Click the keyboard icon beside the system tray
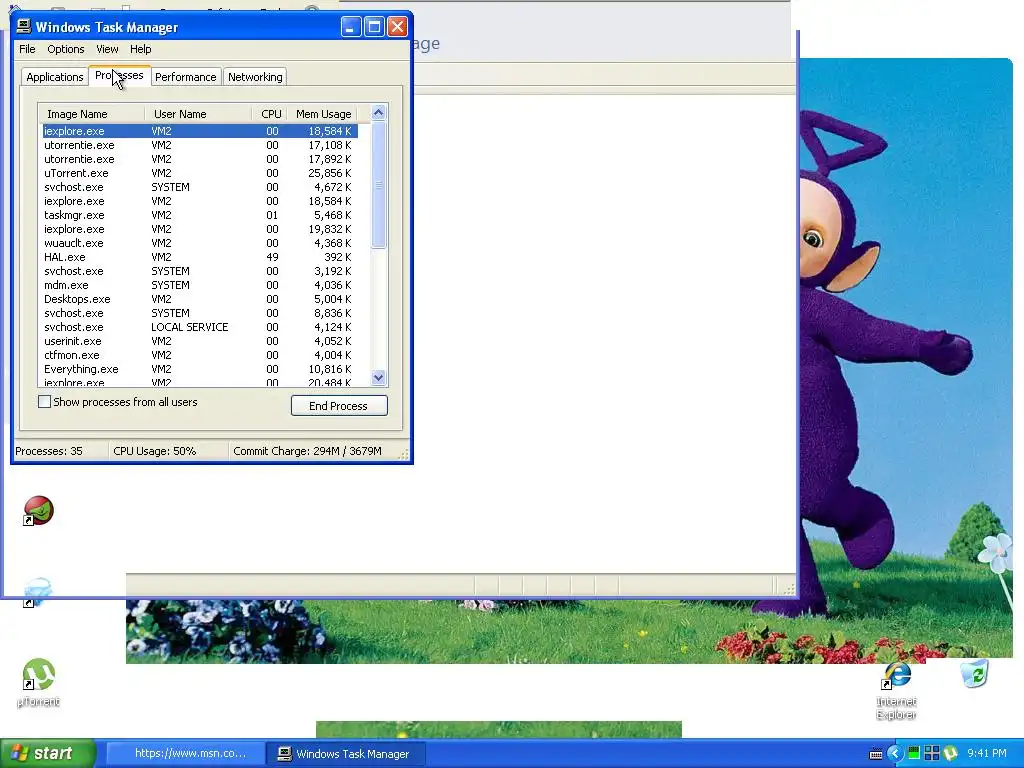 point(876,754)
